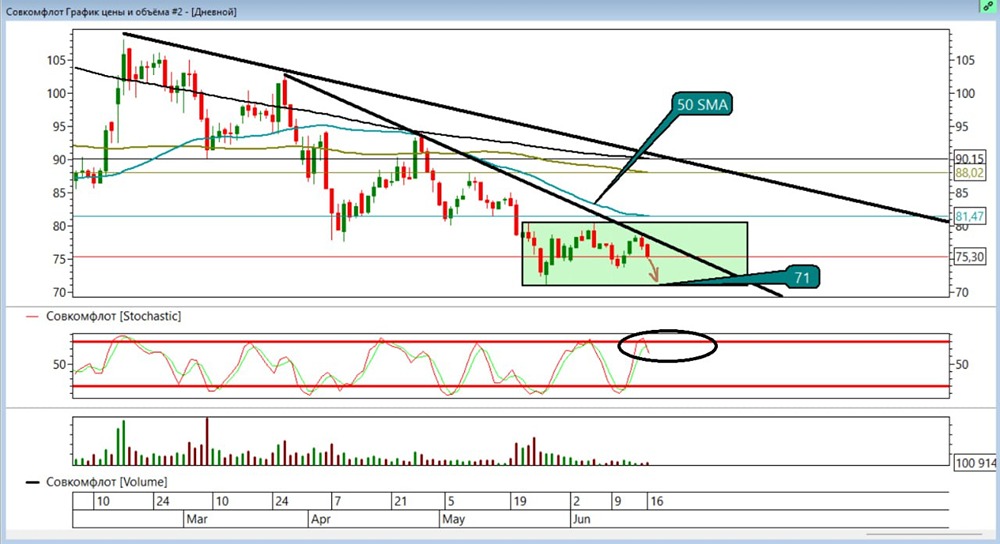The height and width of the screenshot is (544, 1000).
Task: Click the 'Apr' month label on timeline
Action: [x=320, y=519]
